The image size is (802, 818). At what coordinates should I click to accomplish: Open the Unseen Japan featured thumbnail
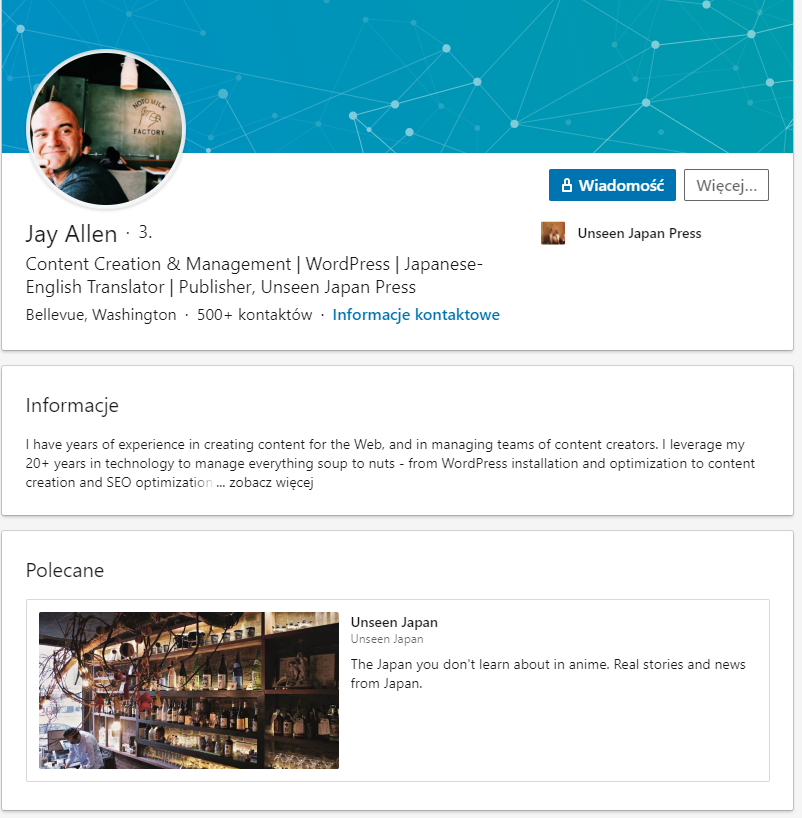pos(189,690)
